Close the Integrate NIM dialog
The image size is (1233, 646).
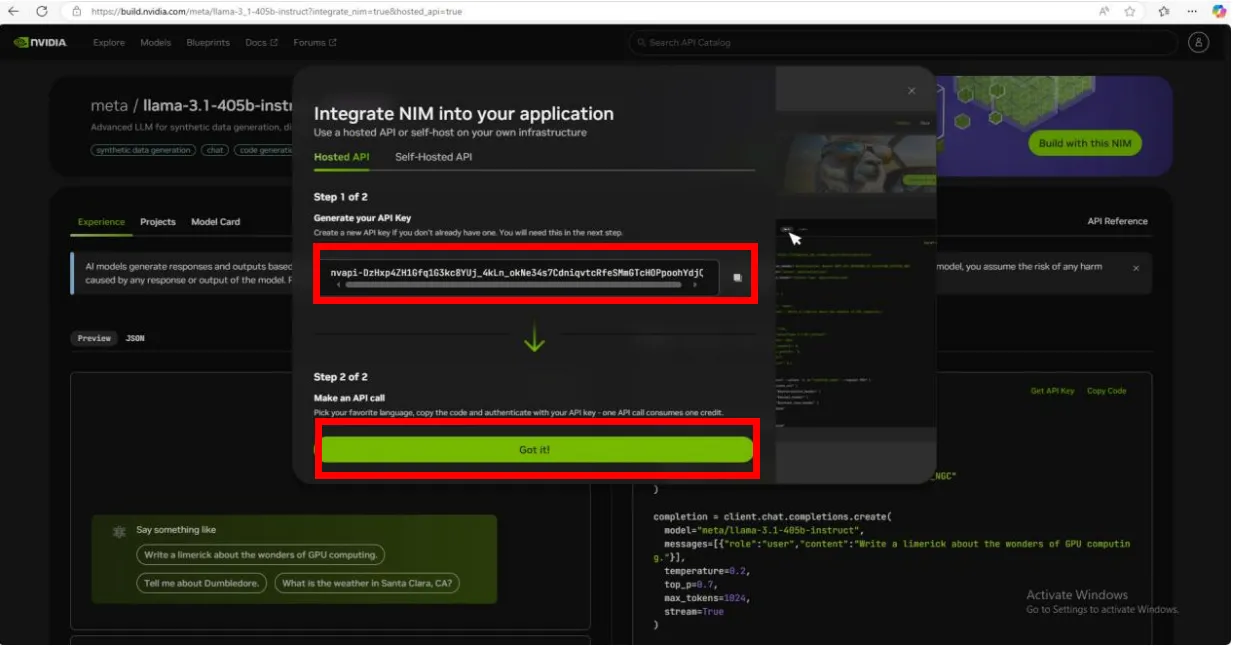[911, 91]
